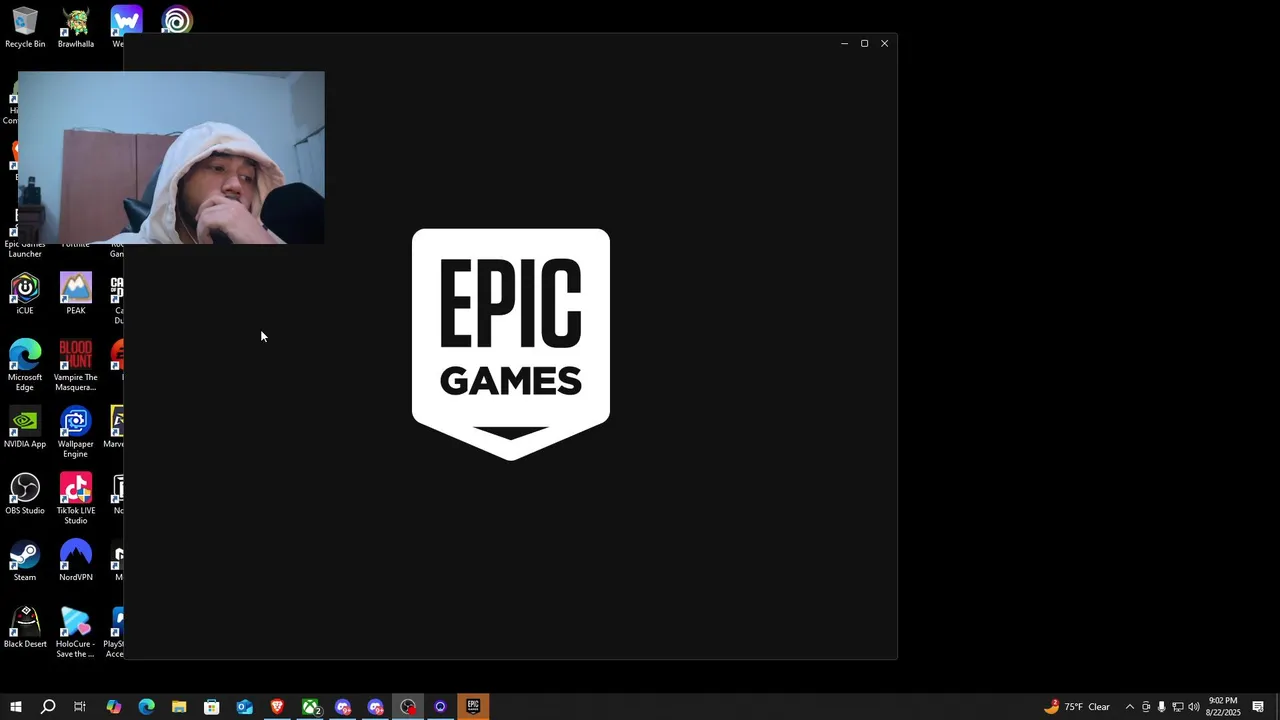Open the Xbox app from the taskbar
The height and width of the screenshot is (720, 1280).
(311, 707)
